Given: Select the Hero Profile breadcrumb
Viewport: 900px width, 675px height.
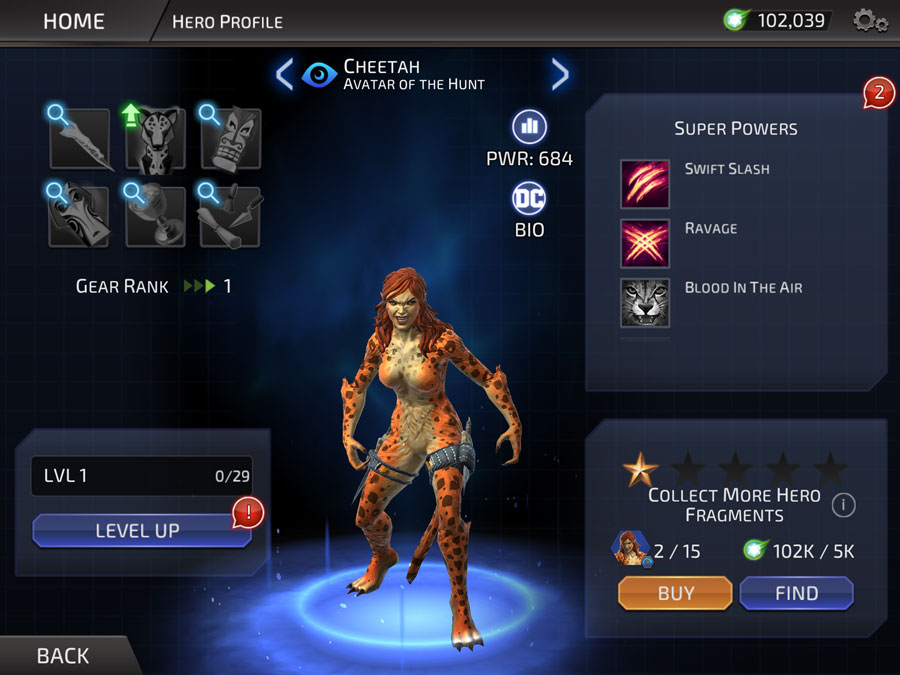Looking at the screenshot, I should (227, 22).
